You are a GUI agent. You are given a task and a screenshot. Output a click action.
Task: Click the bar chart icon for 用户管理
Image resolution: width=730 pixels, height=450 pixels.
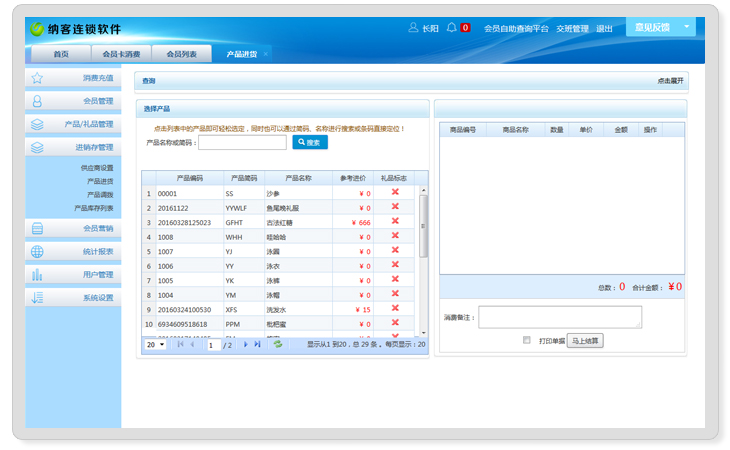(x=37, y=274)
